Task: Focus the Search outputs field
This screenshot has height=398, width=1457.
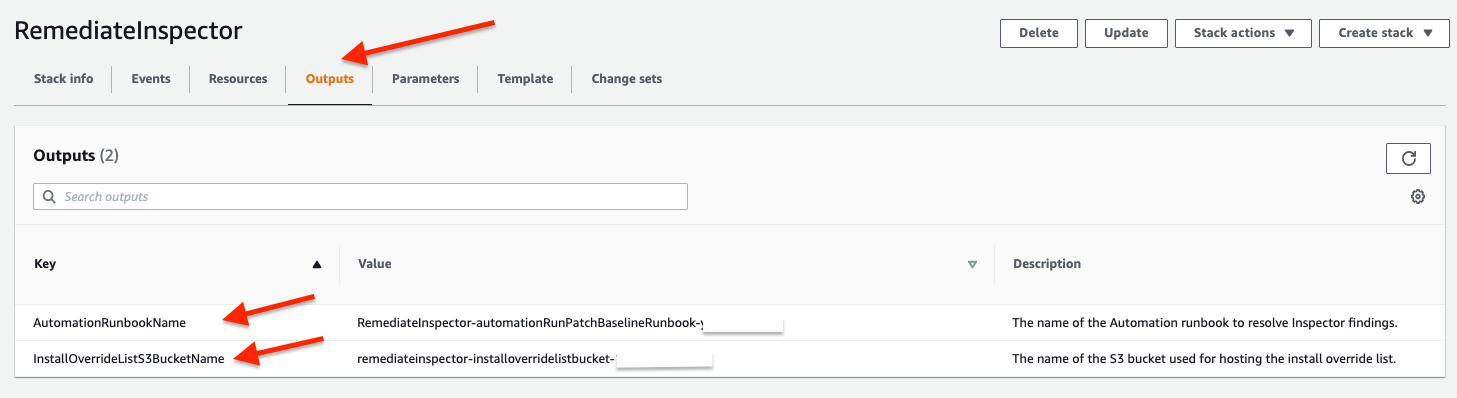Action: point(360,197)
